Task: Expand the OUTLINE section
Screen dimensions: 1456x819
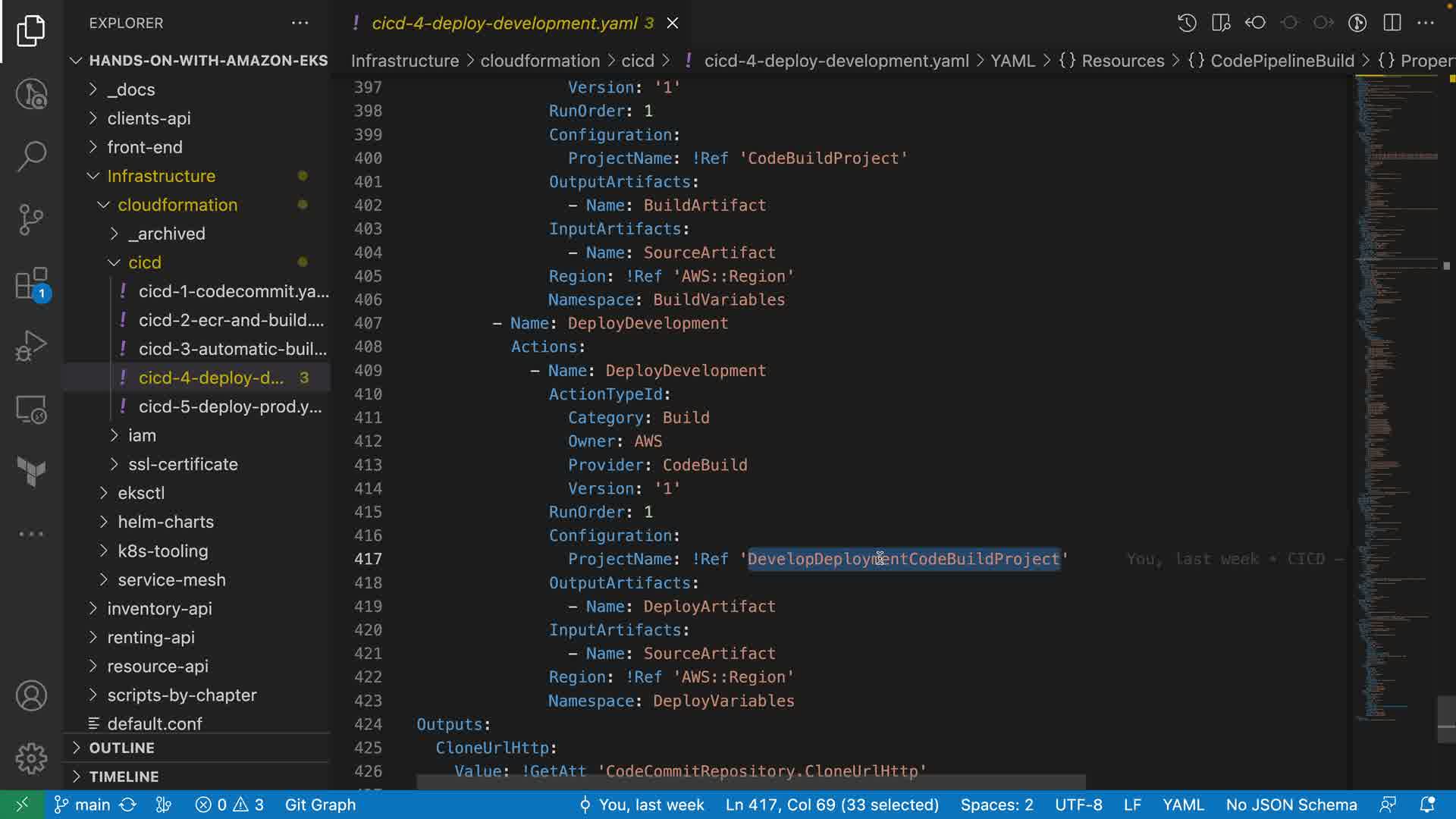Action: coord(121,748)
